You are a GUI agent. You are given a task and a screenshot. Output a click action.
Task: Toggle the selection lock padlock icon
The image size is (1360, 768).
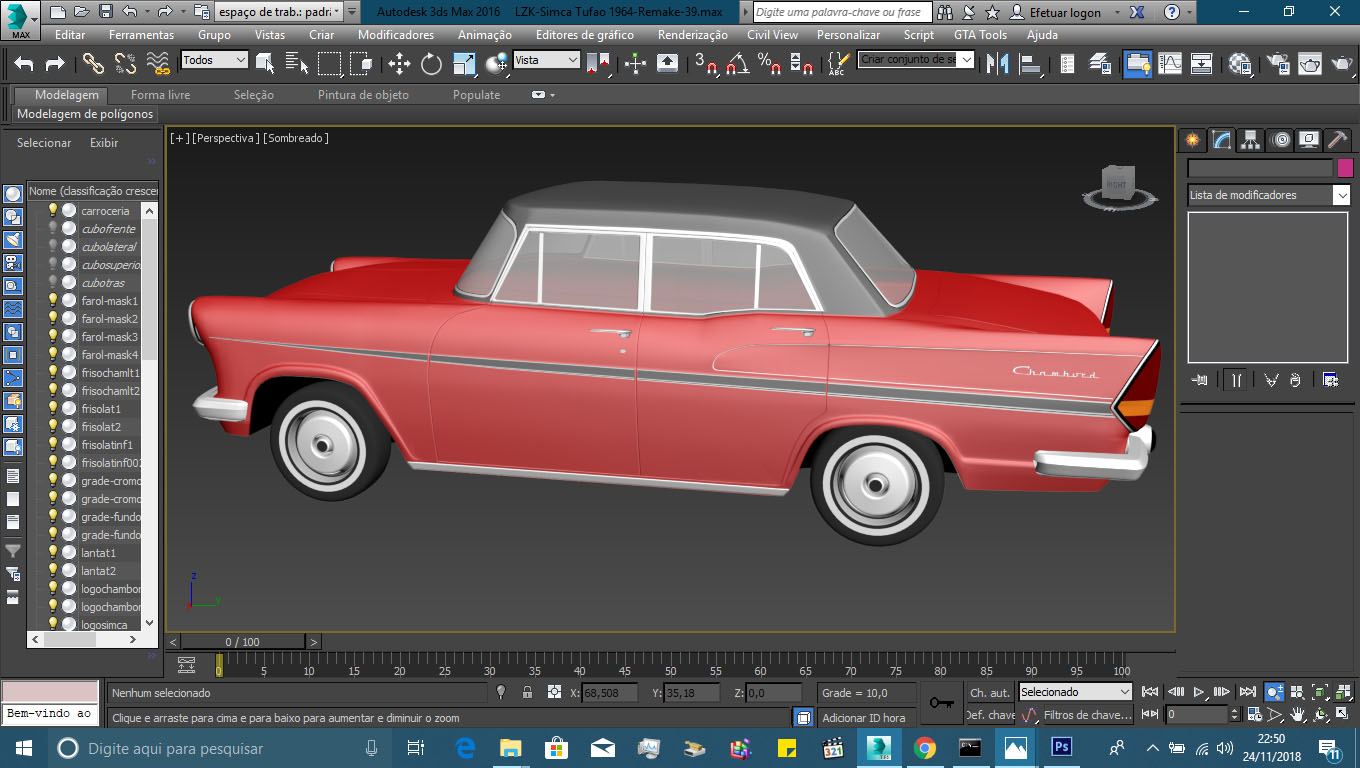point(527,692)
